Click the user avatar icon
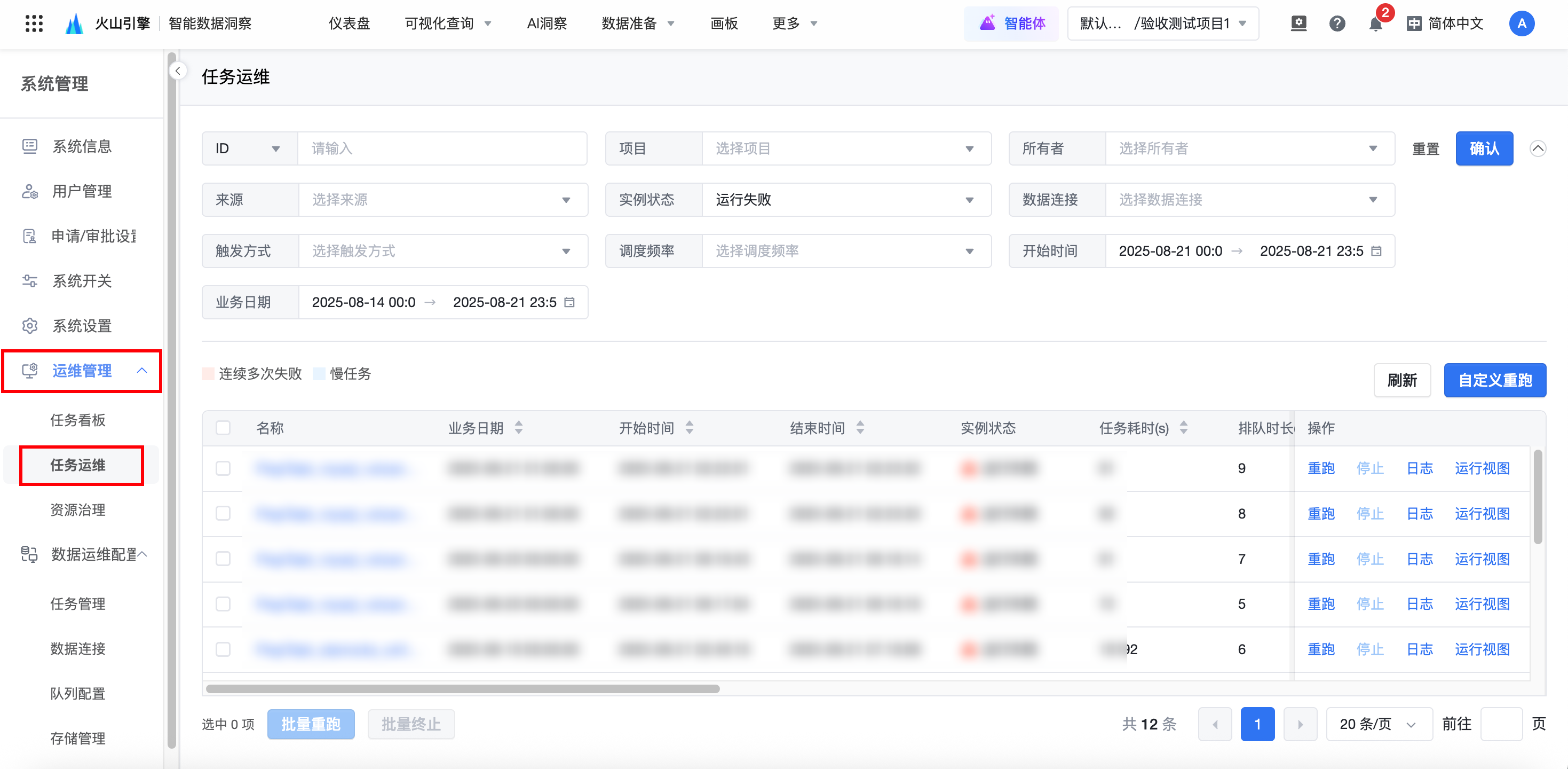The image size is (1568, 769). (x=1521, y=23)
